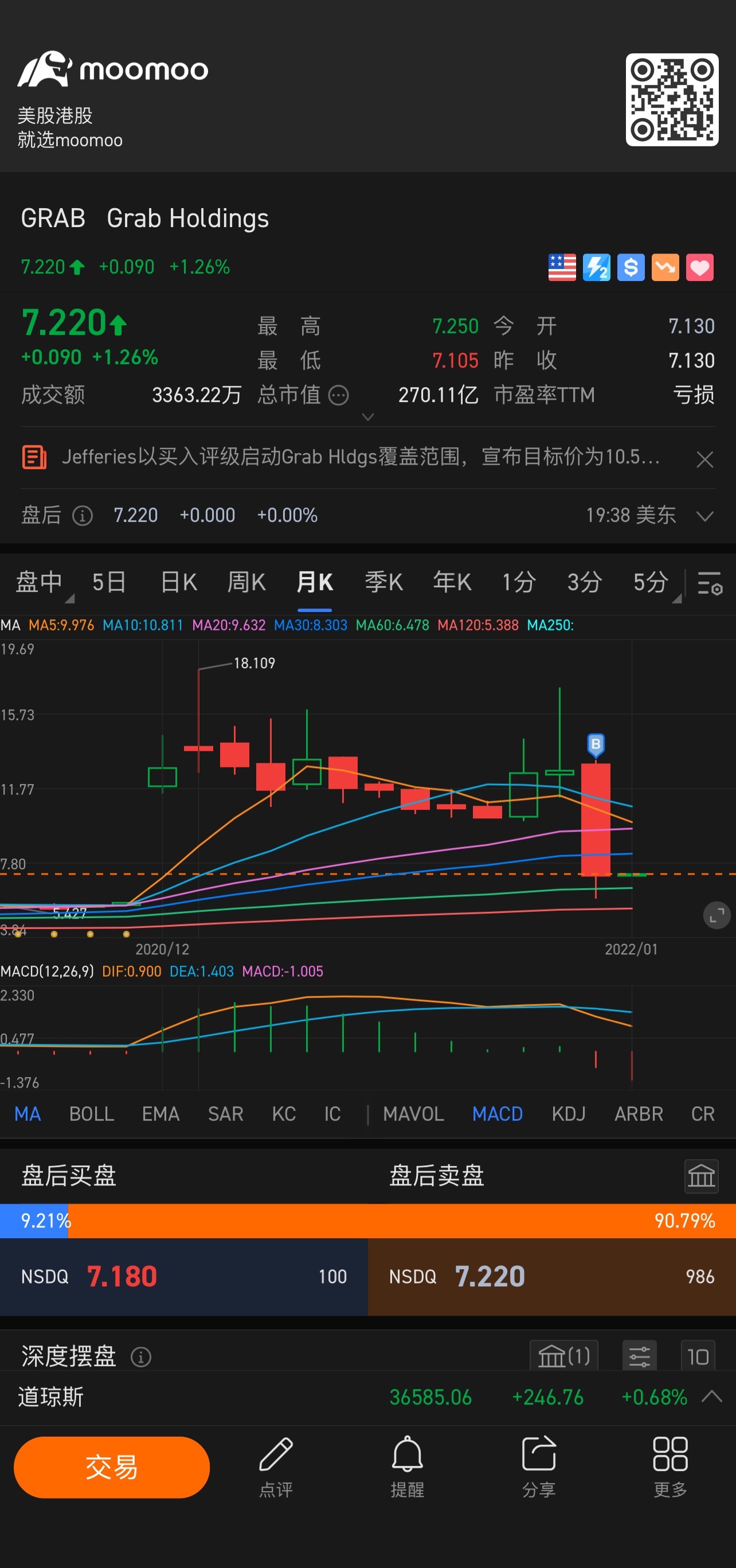Image resolution: width=736 pixels, height=1568 pixels.
Task: Expand the quote details chevron
Action: point(367,417)
